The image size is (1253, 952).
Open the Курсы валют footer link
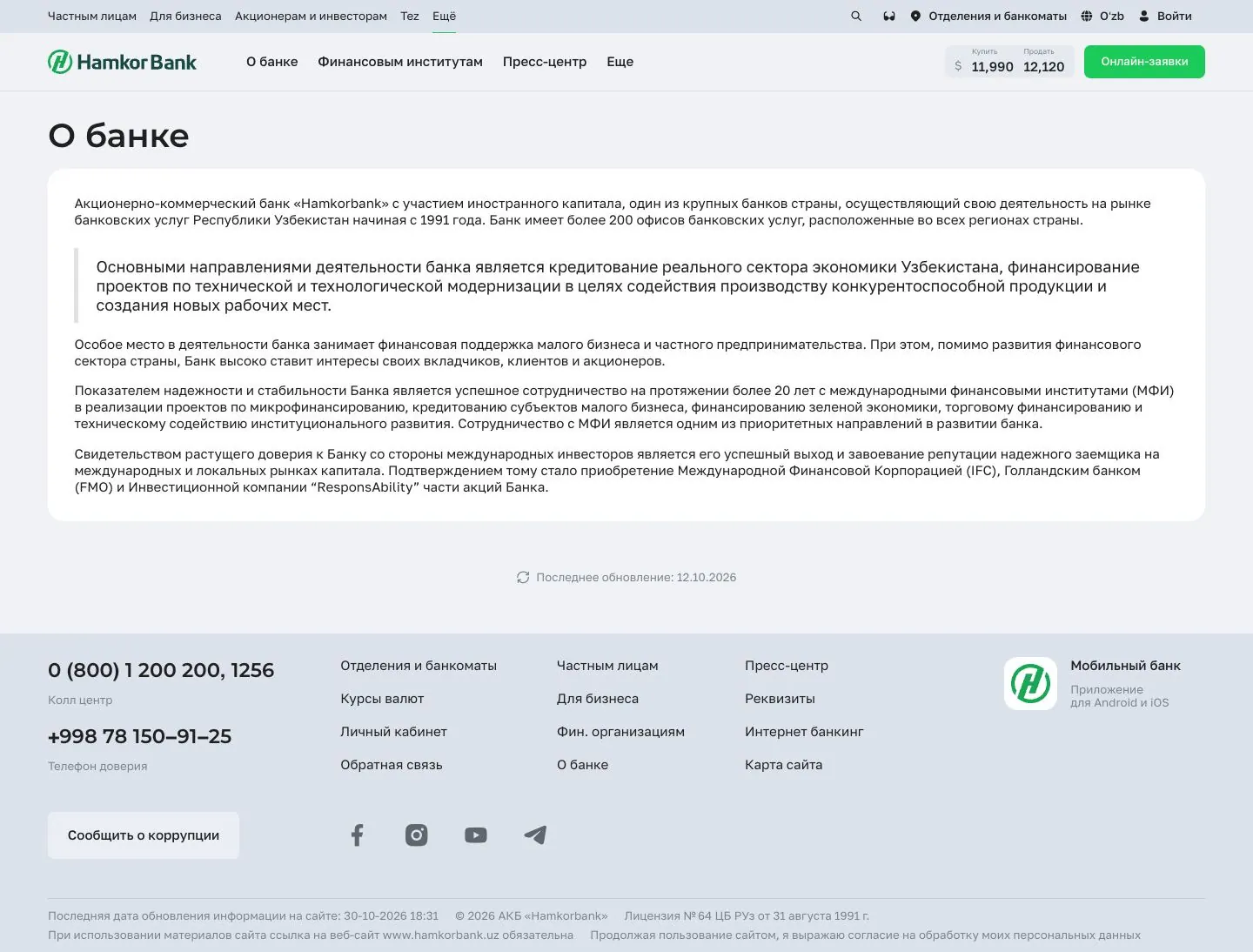coord(382,699)
